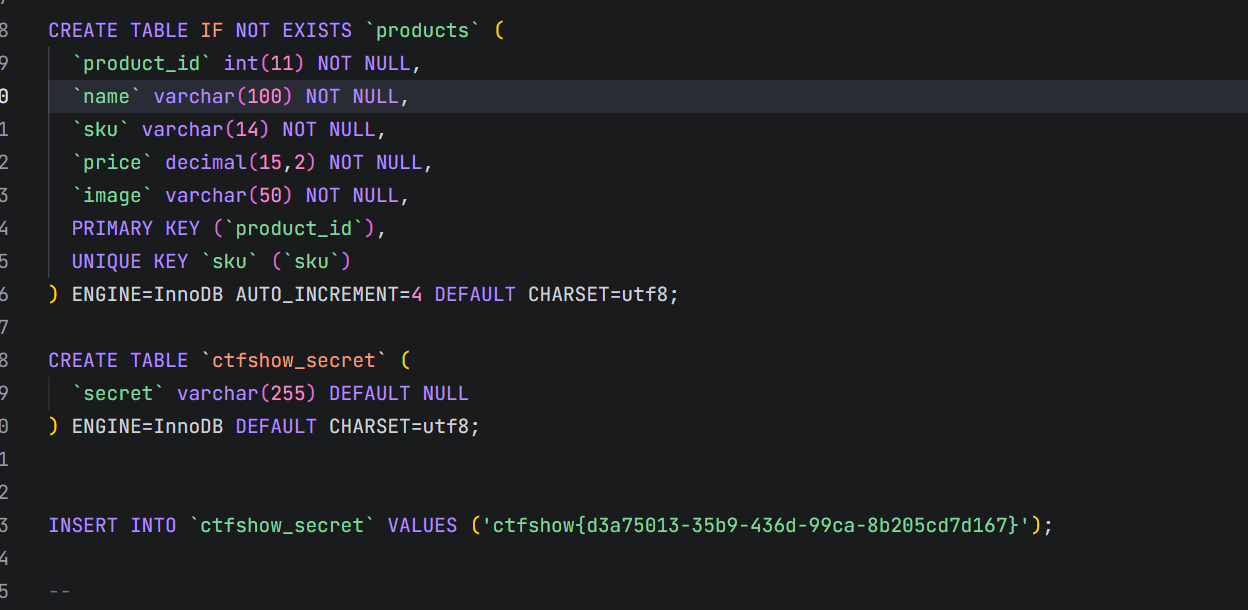This screenshot has height=610, width=1248.
Task: Place cursor on `product_id` column name
Action: pos(142,63)
